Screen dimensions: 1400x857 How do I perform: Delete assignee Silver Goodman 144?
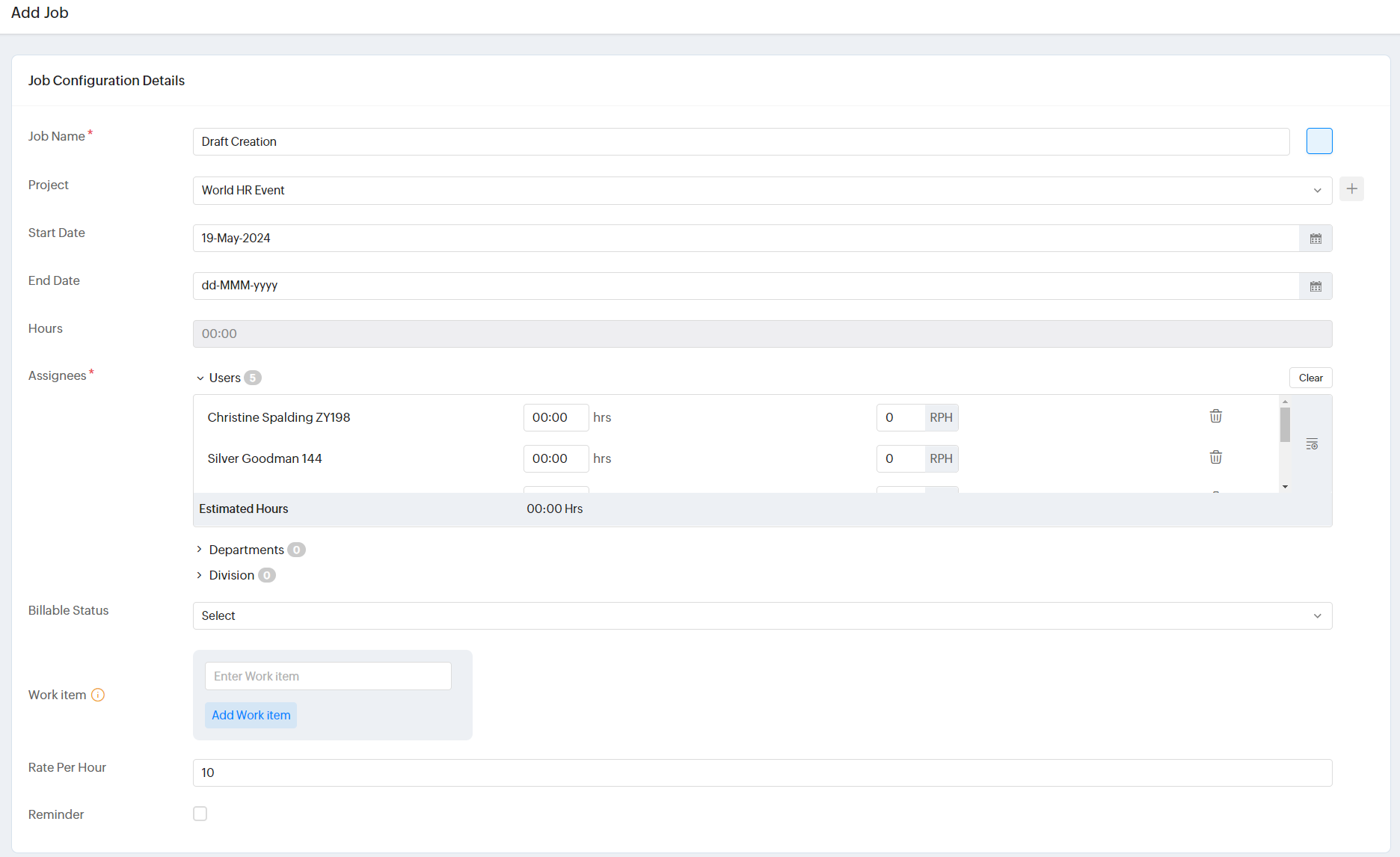click(1216, 458)
